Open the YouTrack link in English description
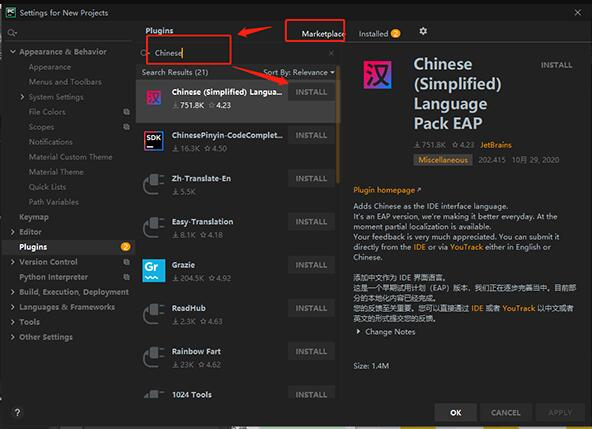The image size is (592, 429). click(x=466, y=247)
